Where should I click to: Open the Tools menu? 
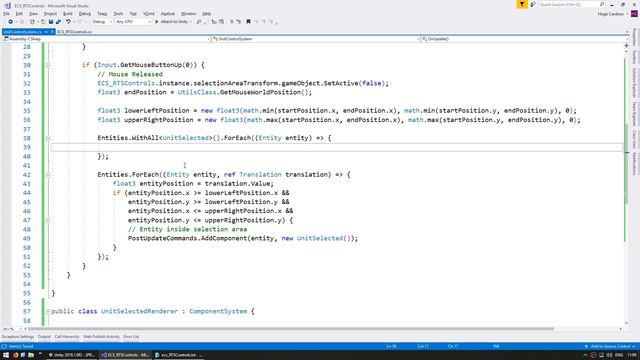(118, 14)
